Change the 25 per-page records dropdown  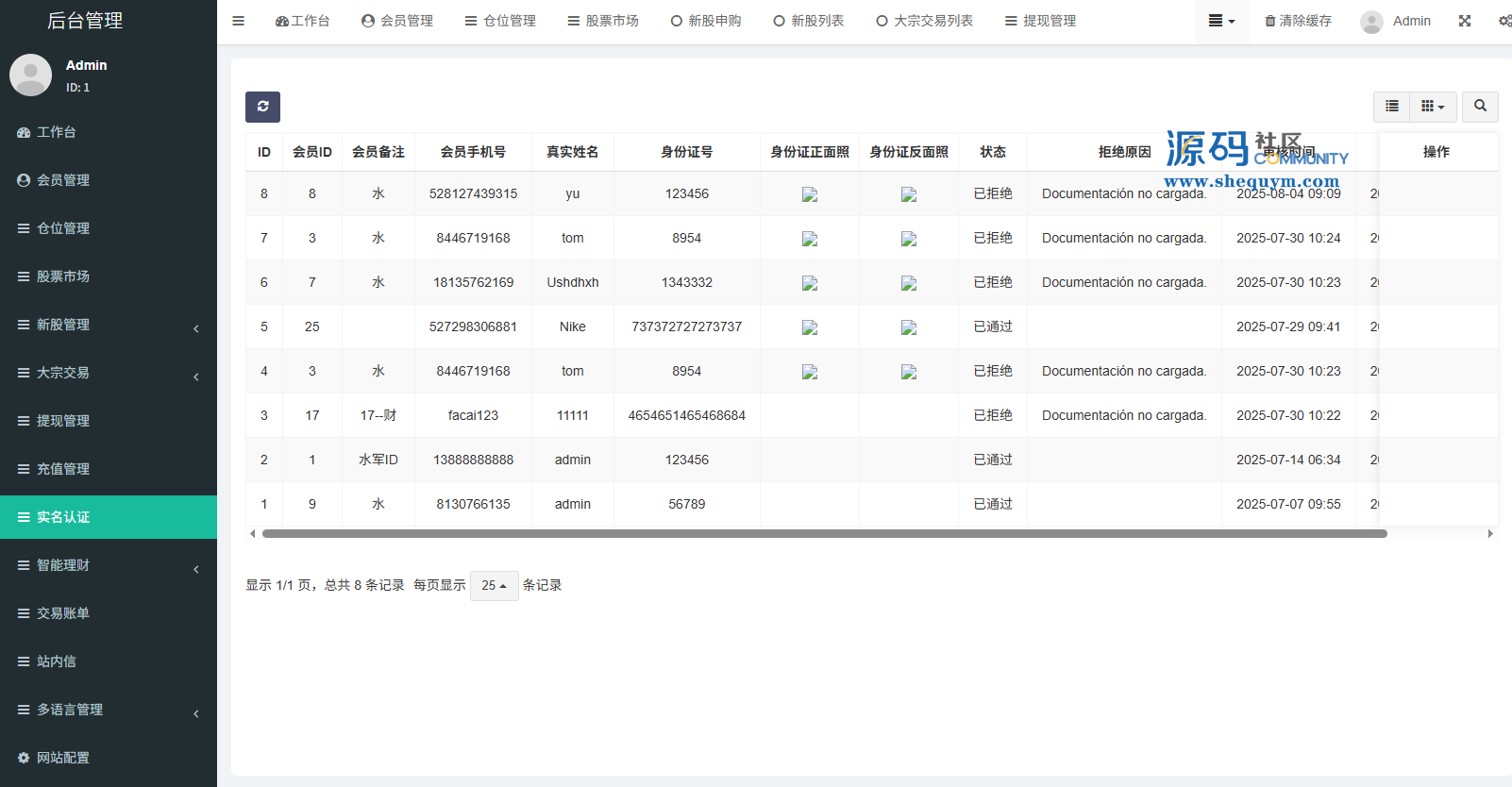[494, 586]
